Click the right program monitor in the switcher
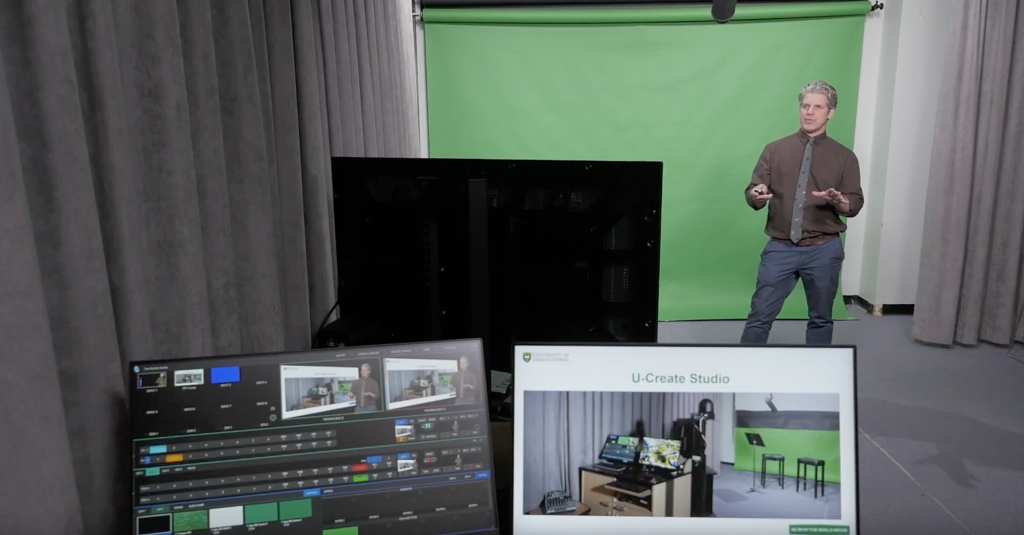Image resolution: width=1024 pixels, height=535 pixels. pyautogui.click(x=434, y=383)
